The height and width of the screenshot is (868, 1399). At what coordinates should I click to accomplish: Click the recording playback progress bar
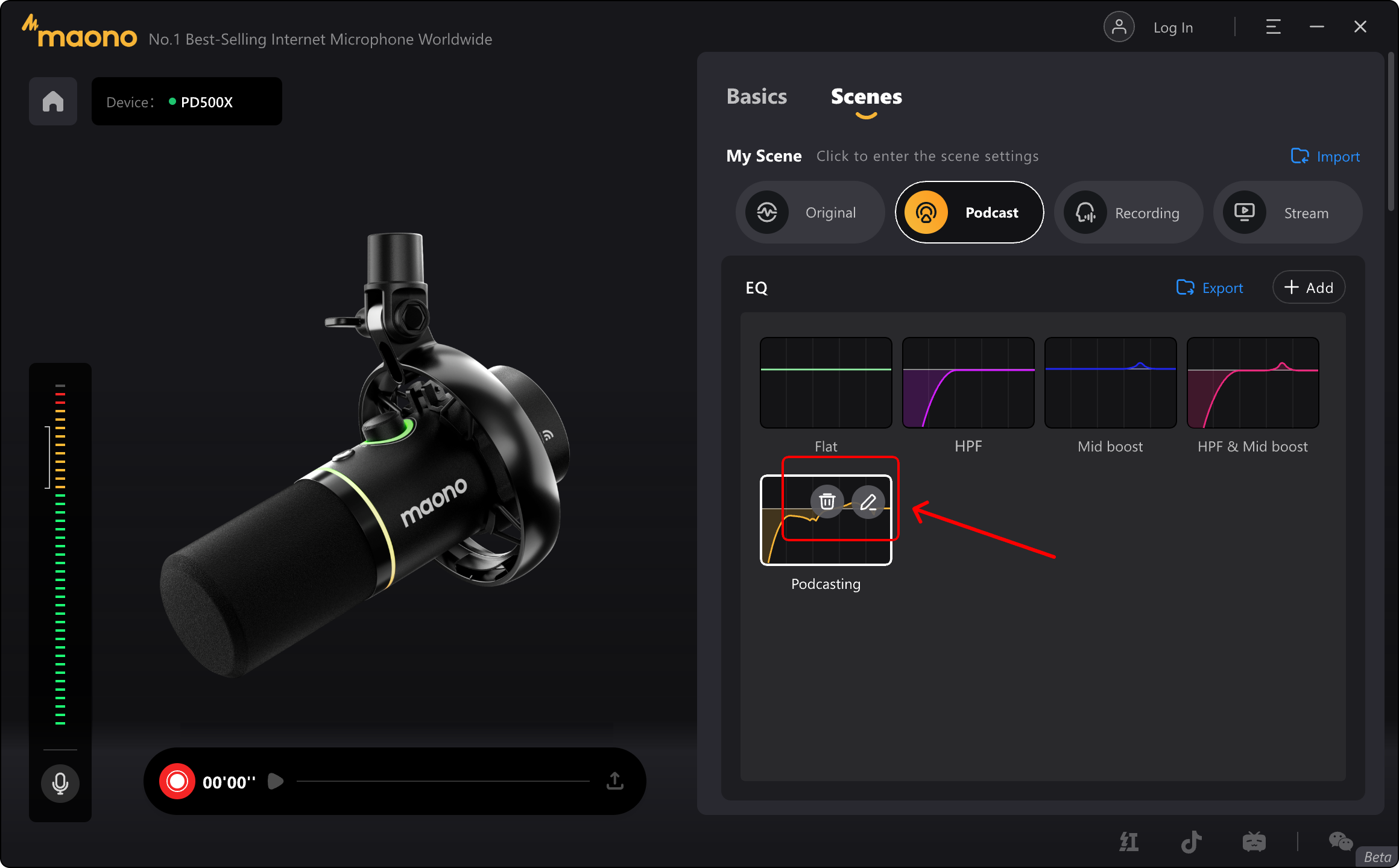(443, 781)
